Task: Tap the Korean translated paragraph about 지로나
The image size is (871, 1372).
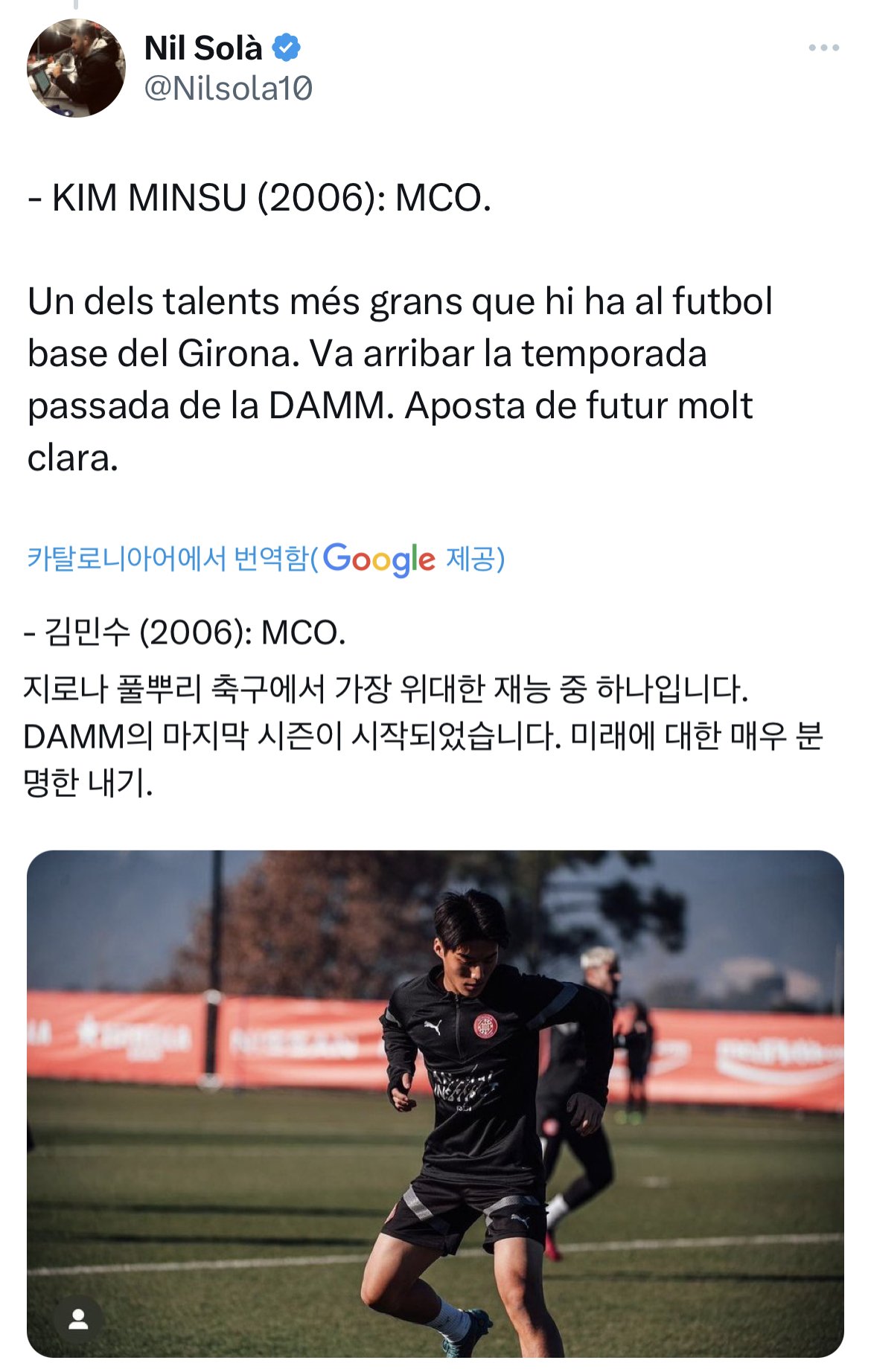Action: click(423, 735)
